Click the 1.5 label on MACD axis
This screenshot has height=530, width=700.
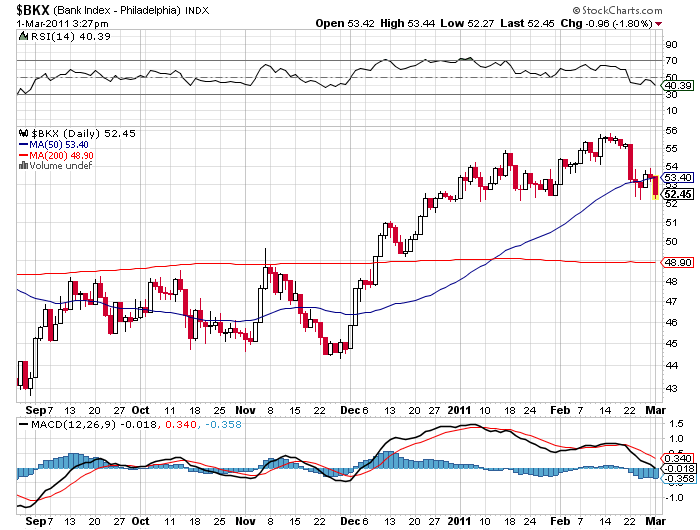click(677, 424)
